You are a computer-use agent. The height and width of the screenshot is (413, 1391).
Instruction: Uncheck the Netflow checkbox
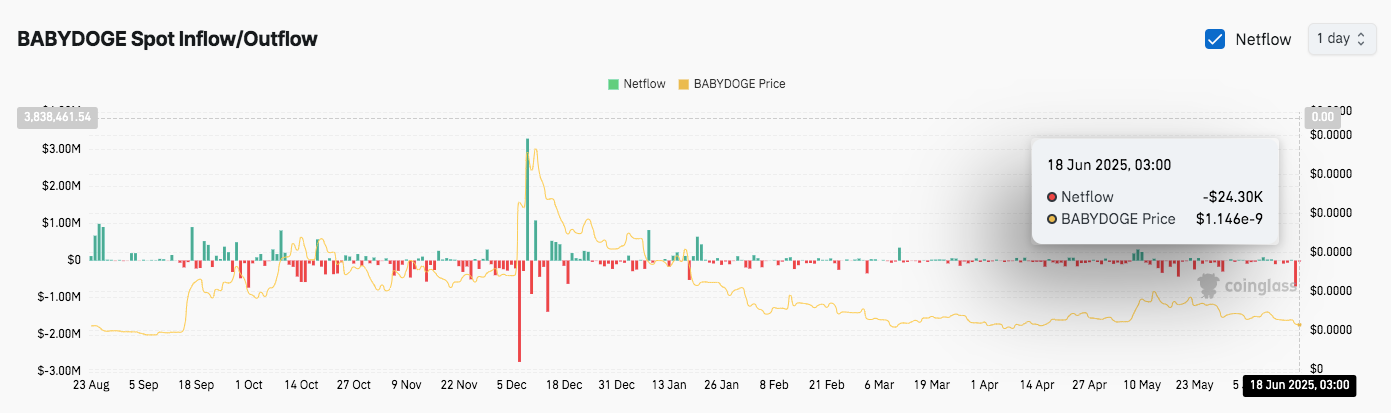click(1215, 39)
